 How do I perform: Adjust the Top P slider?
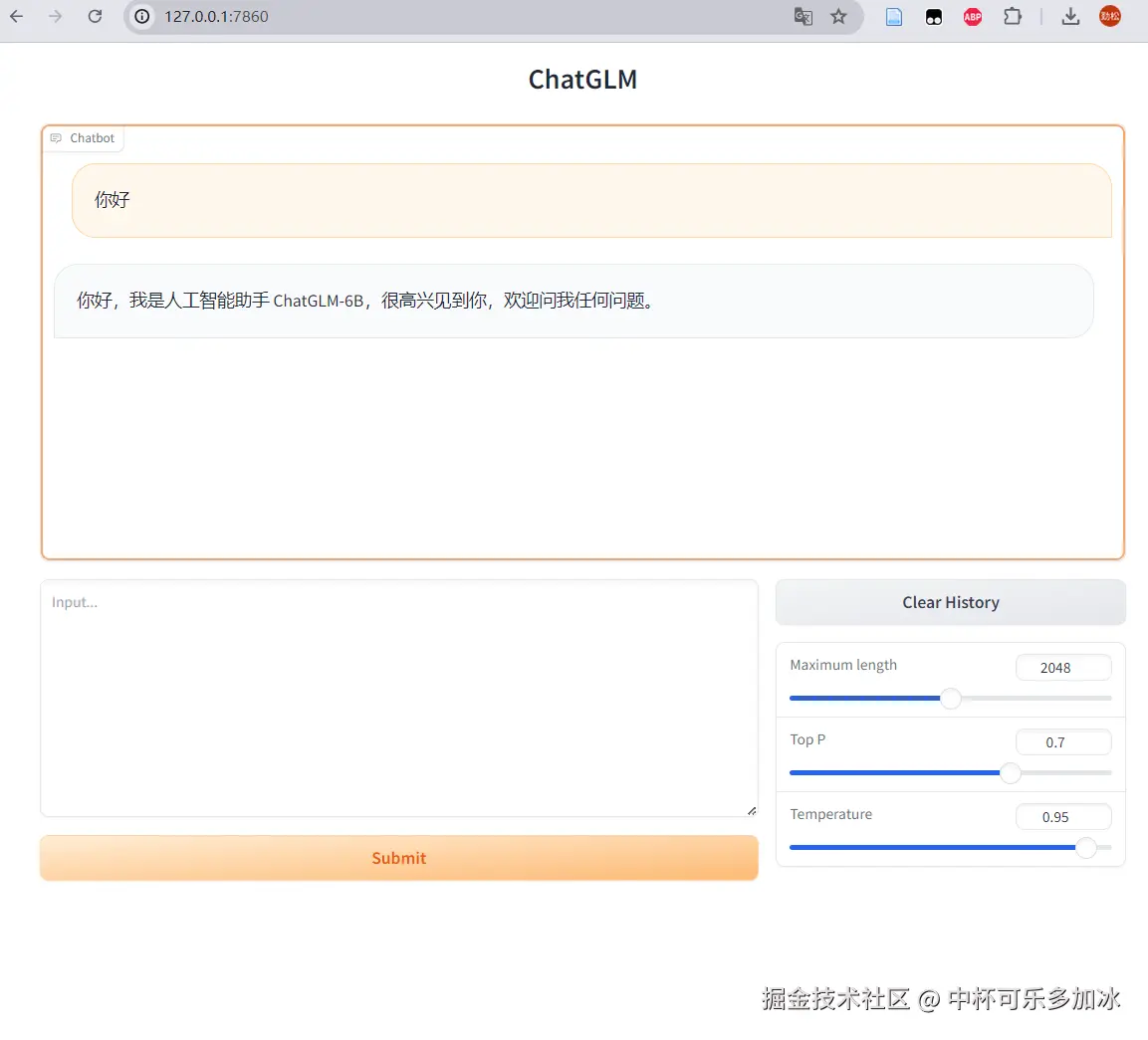coord(950,773)
